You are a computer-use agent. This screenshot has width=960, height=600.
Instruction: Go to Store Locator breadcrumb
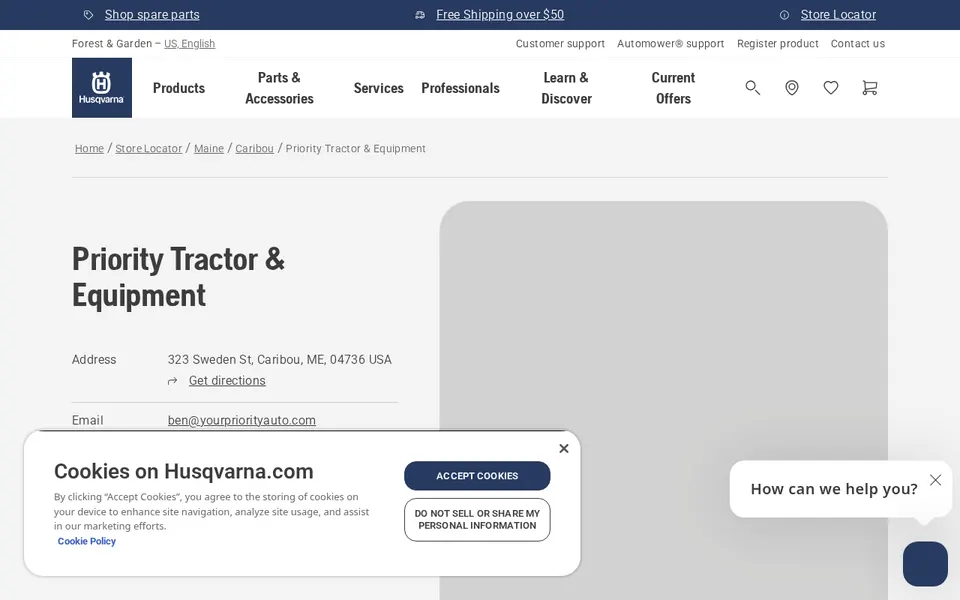[x=149, y=149]
